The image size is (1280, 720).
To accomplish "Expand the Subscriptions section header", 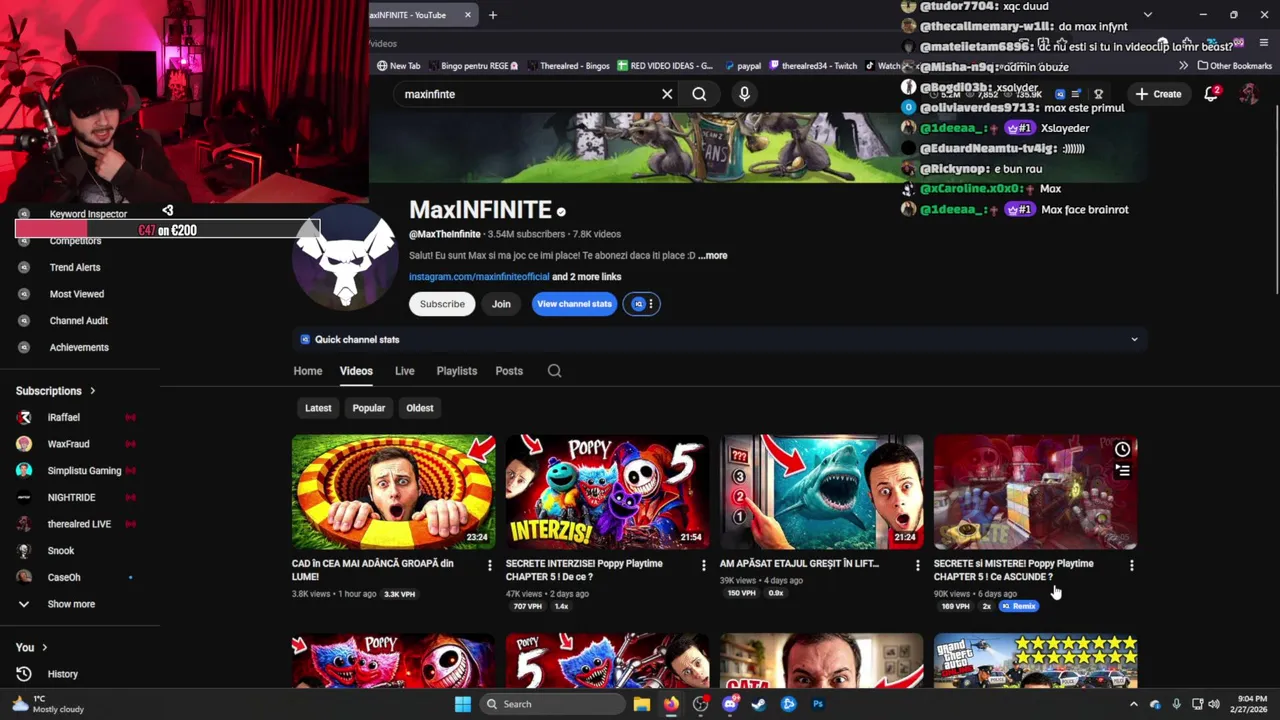I will click(x=56, y=391).
